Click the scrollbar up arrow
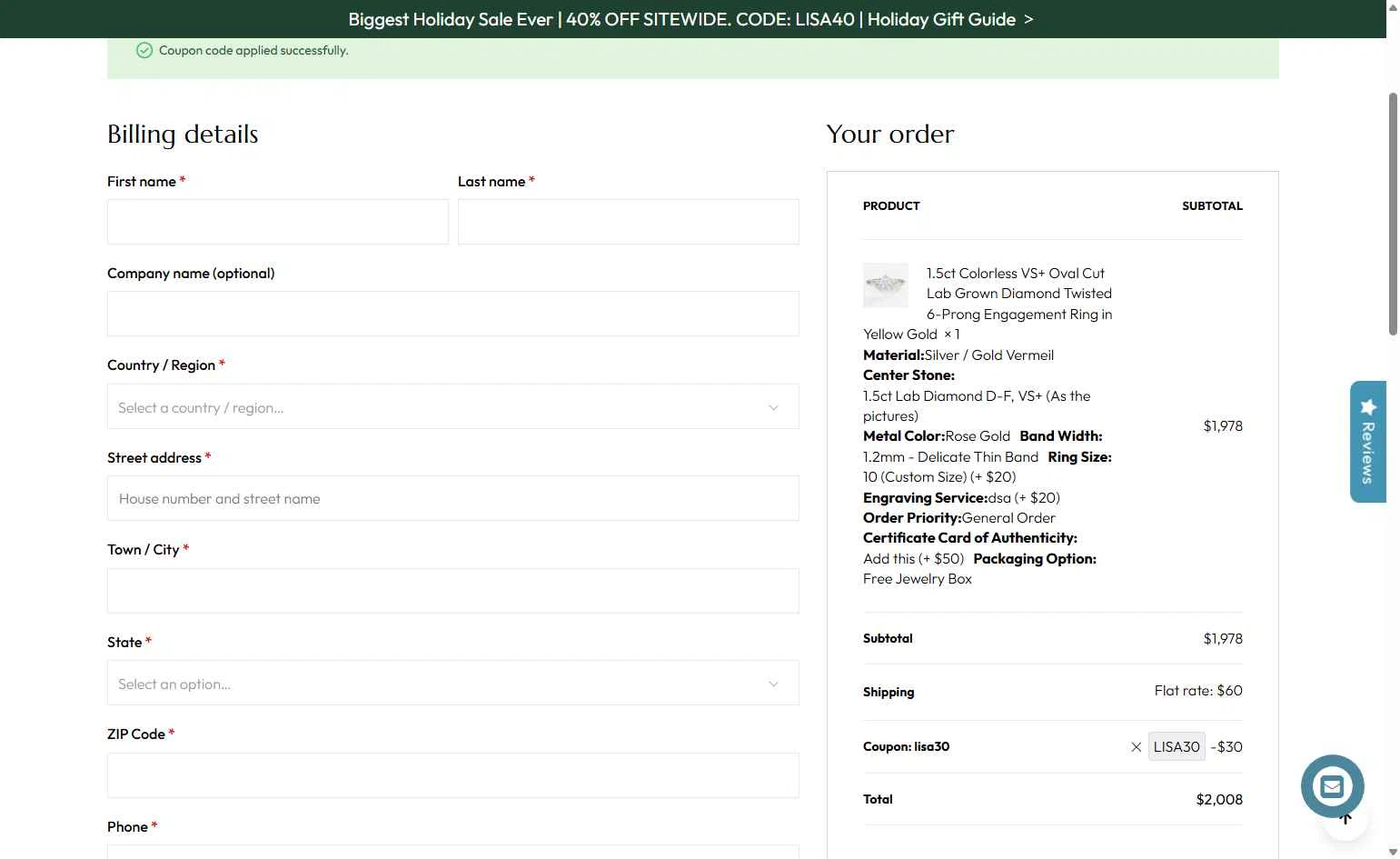 tap(1393, 7)
